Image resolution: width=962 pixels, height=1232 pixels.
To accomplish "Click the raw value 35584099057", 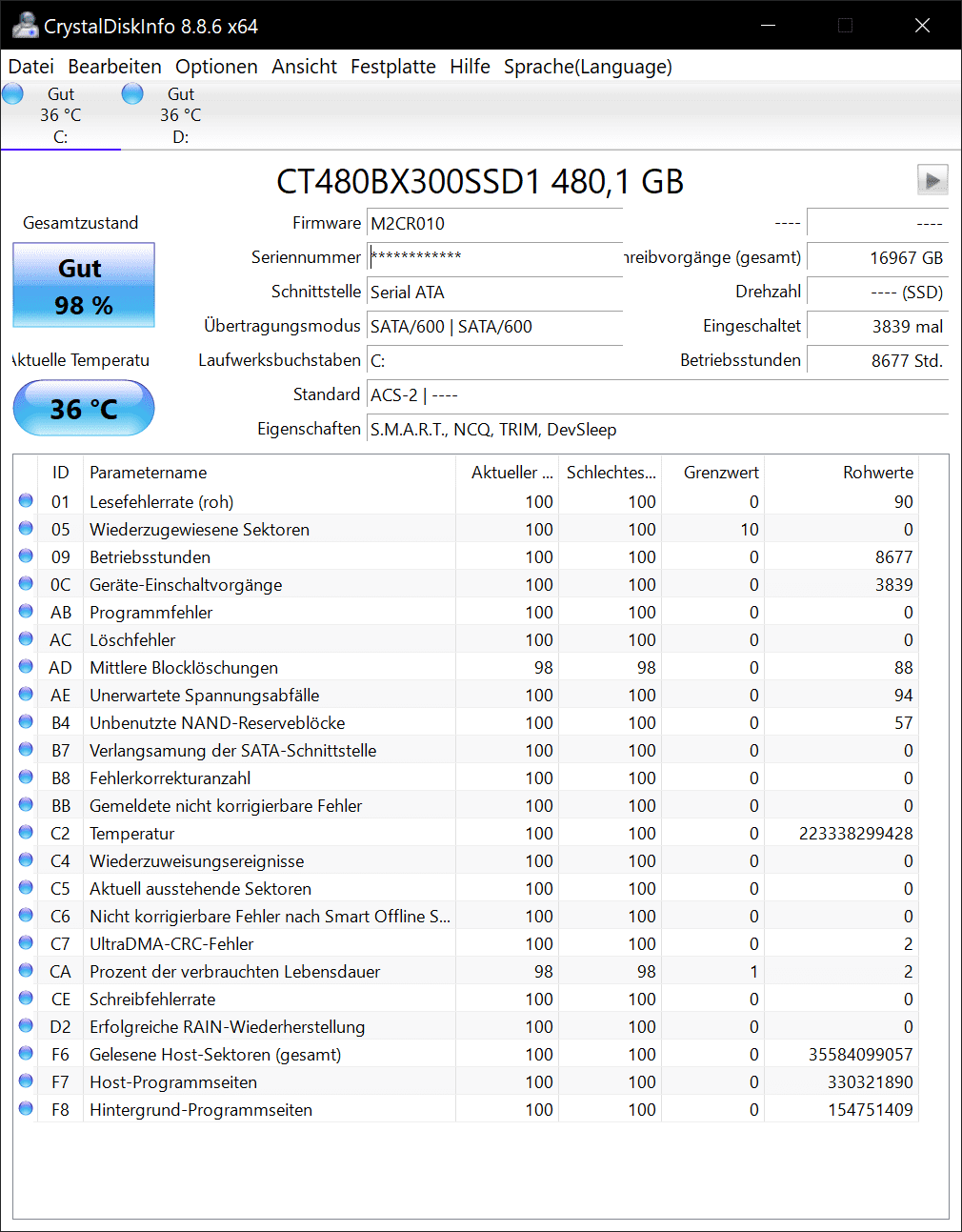I will pos(860,1055).
